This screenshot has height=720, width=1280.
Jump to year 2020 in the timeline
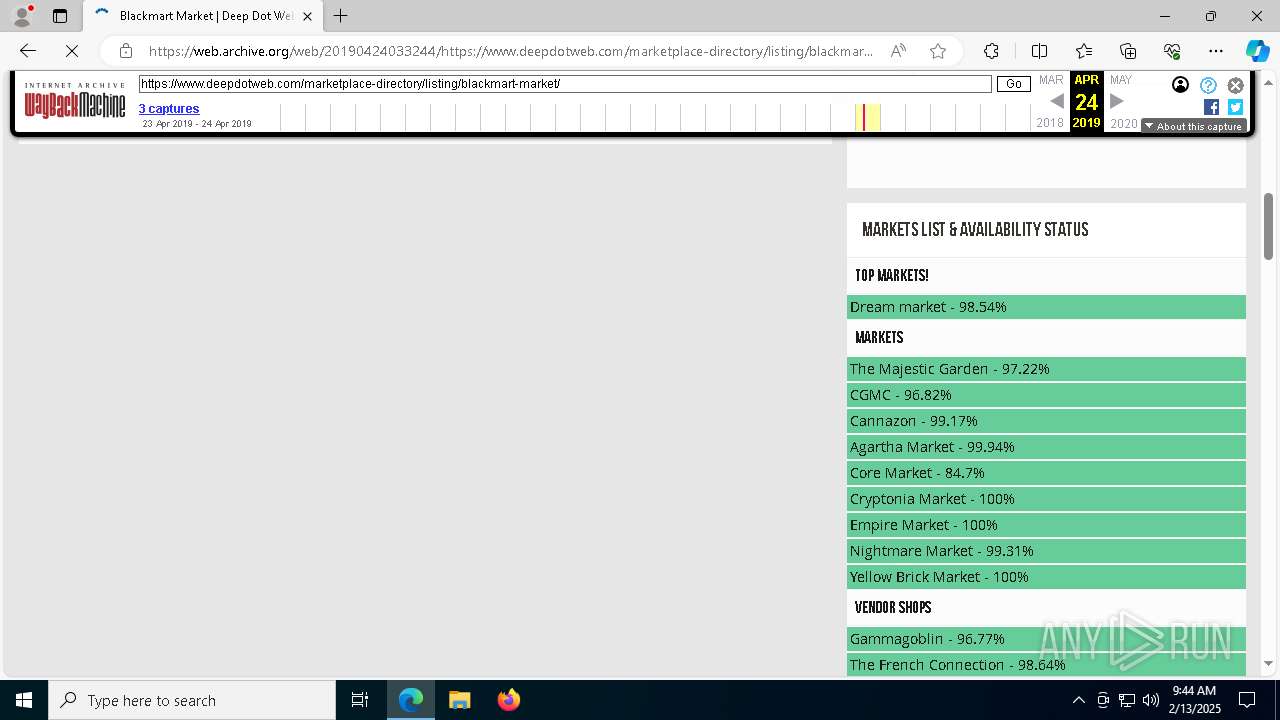pos(1124,123)
